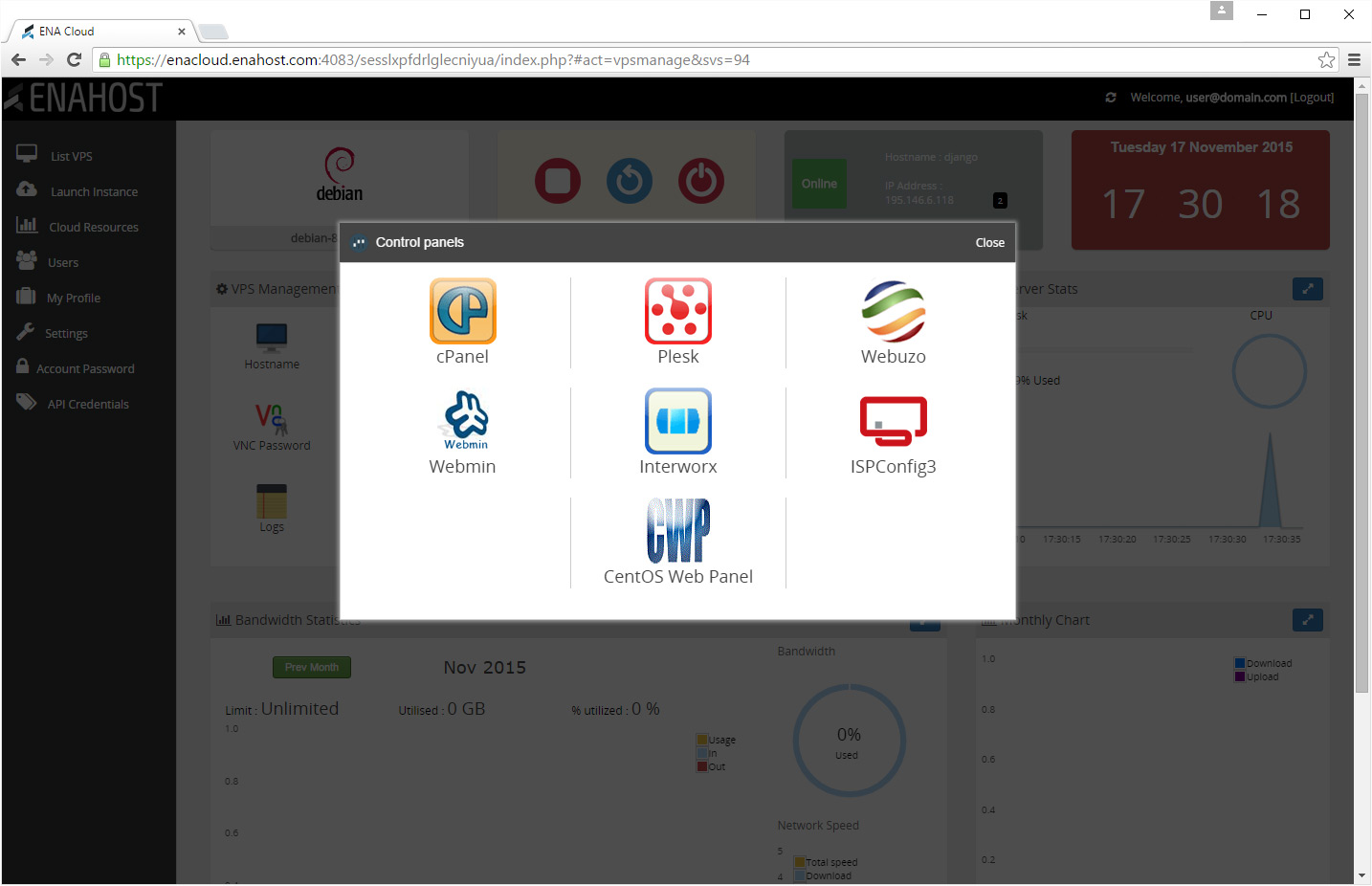Click the API Credentials tag icon
The image size is (1372, 886).
[x=27, y=402]
